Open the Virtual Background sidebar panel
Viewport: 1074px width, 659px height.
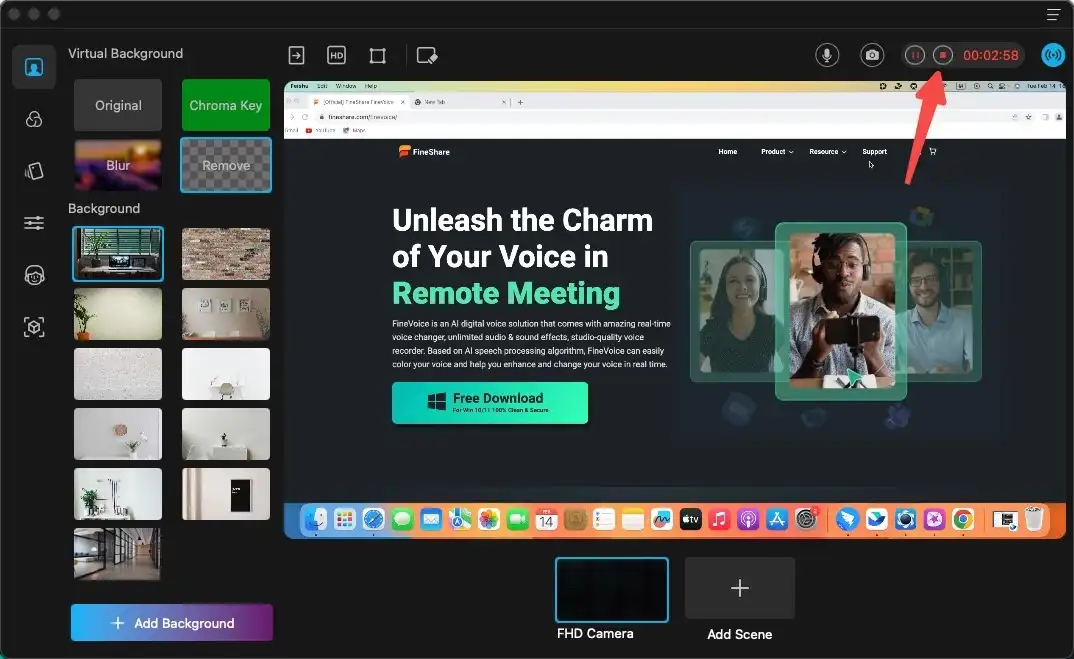pos(34,66)
